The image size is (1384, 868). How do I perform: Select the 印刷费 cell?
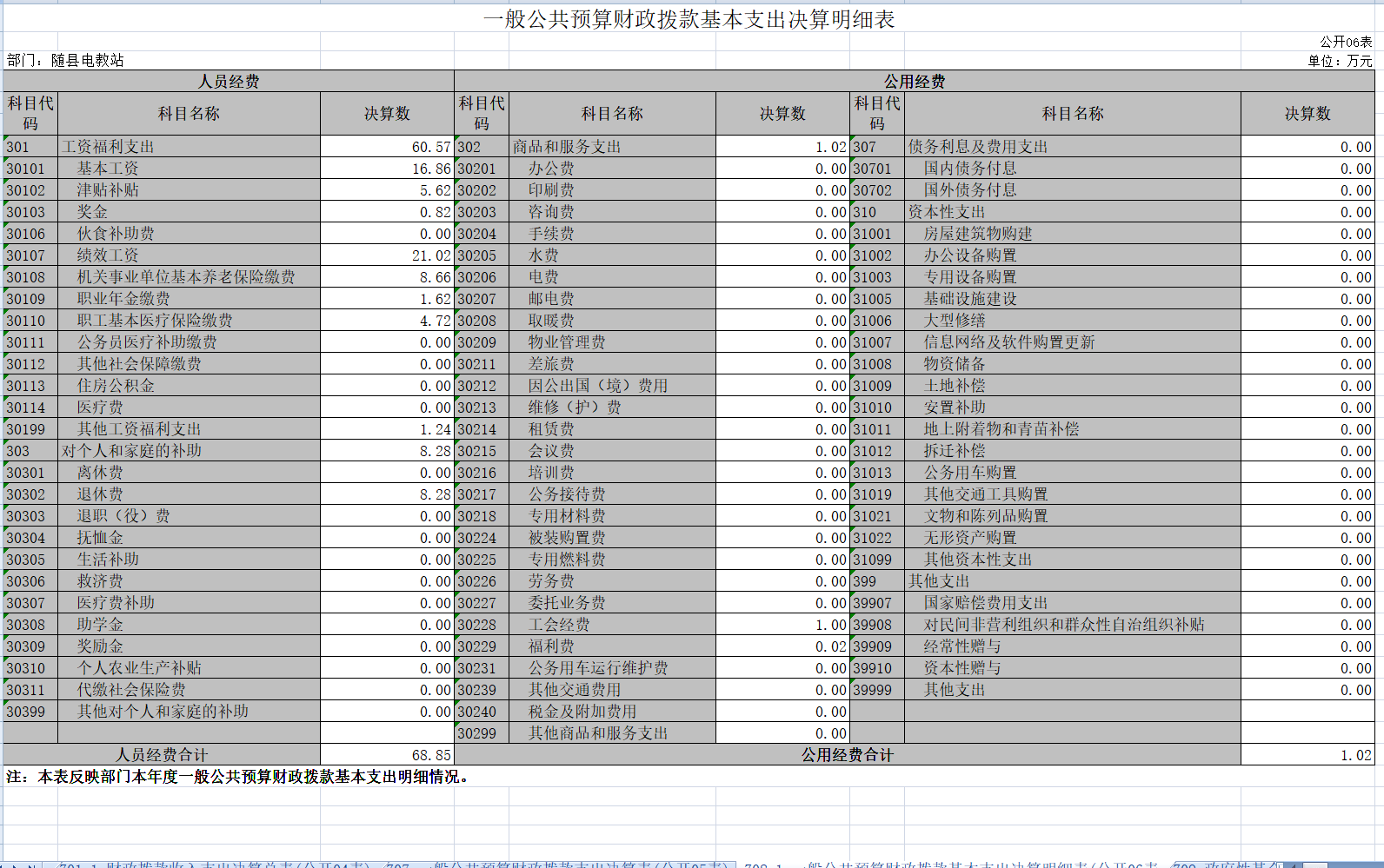pos(612,190)
